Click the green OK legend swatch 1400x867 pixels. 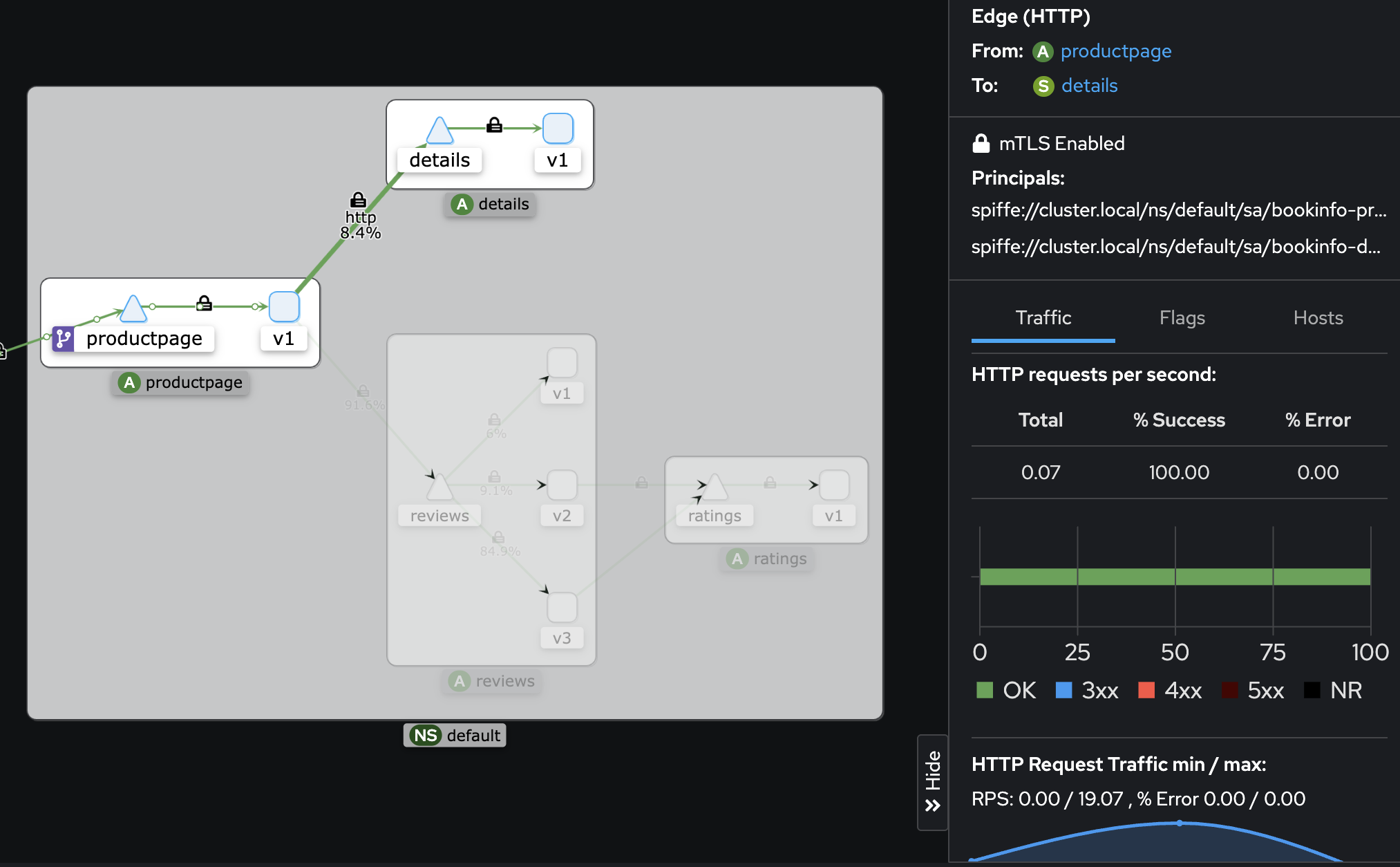point(985,690)
